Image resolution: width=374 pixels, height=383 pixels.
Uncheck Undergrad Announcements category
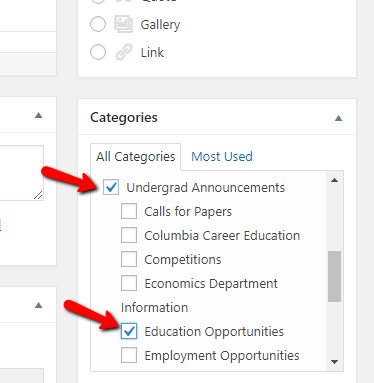tap(111, 187)
